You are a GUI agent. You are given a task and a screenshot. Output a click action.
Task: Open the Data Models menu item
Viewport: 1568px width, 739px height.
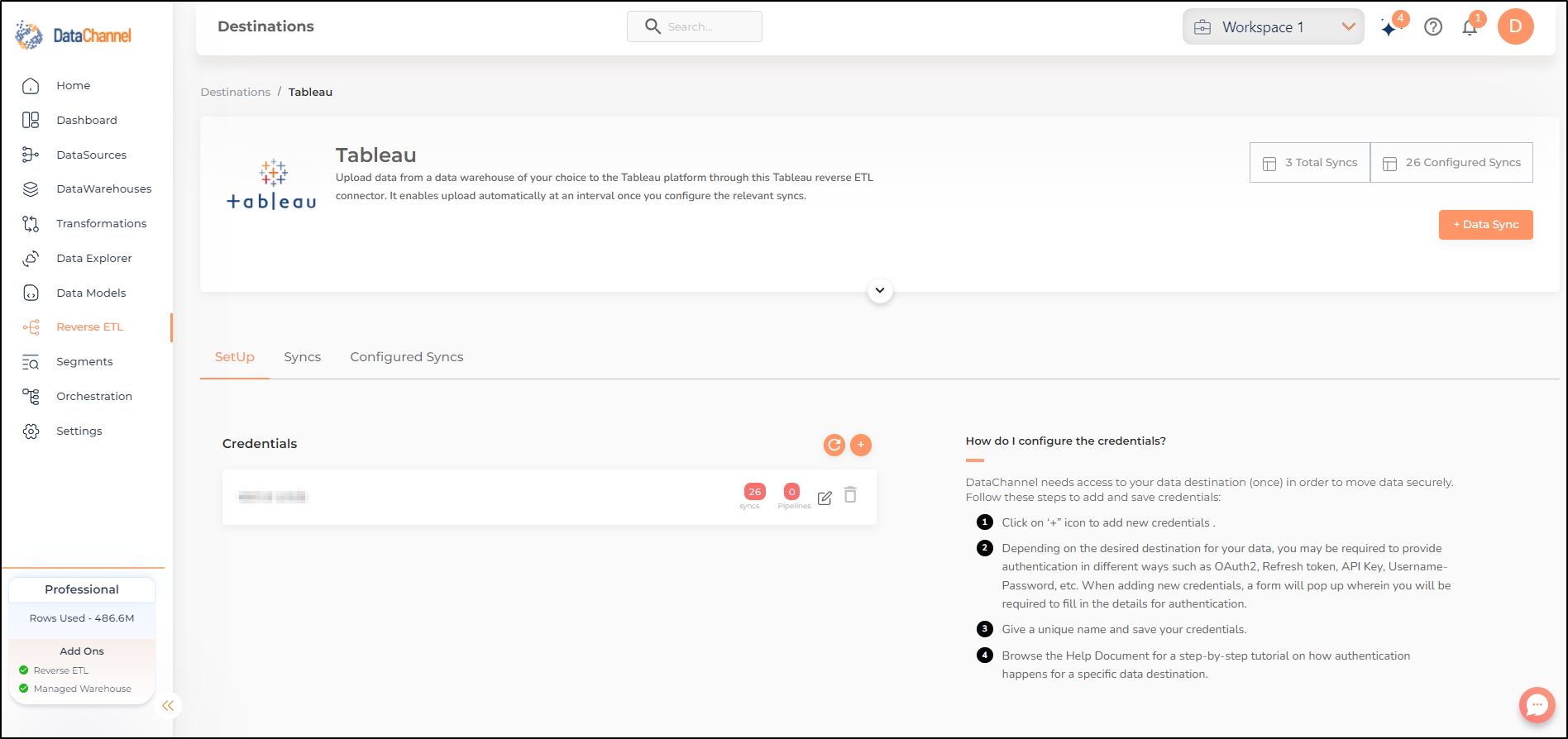click(x=92, y=293)
